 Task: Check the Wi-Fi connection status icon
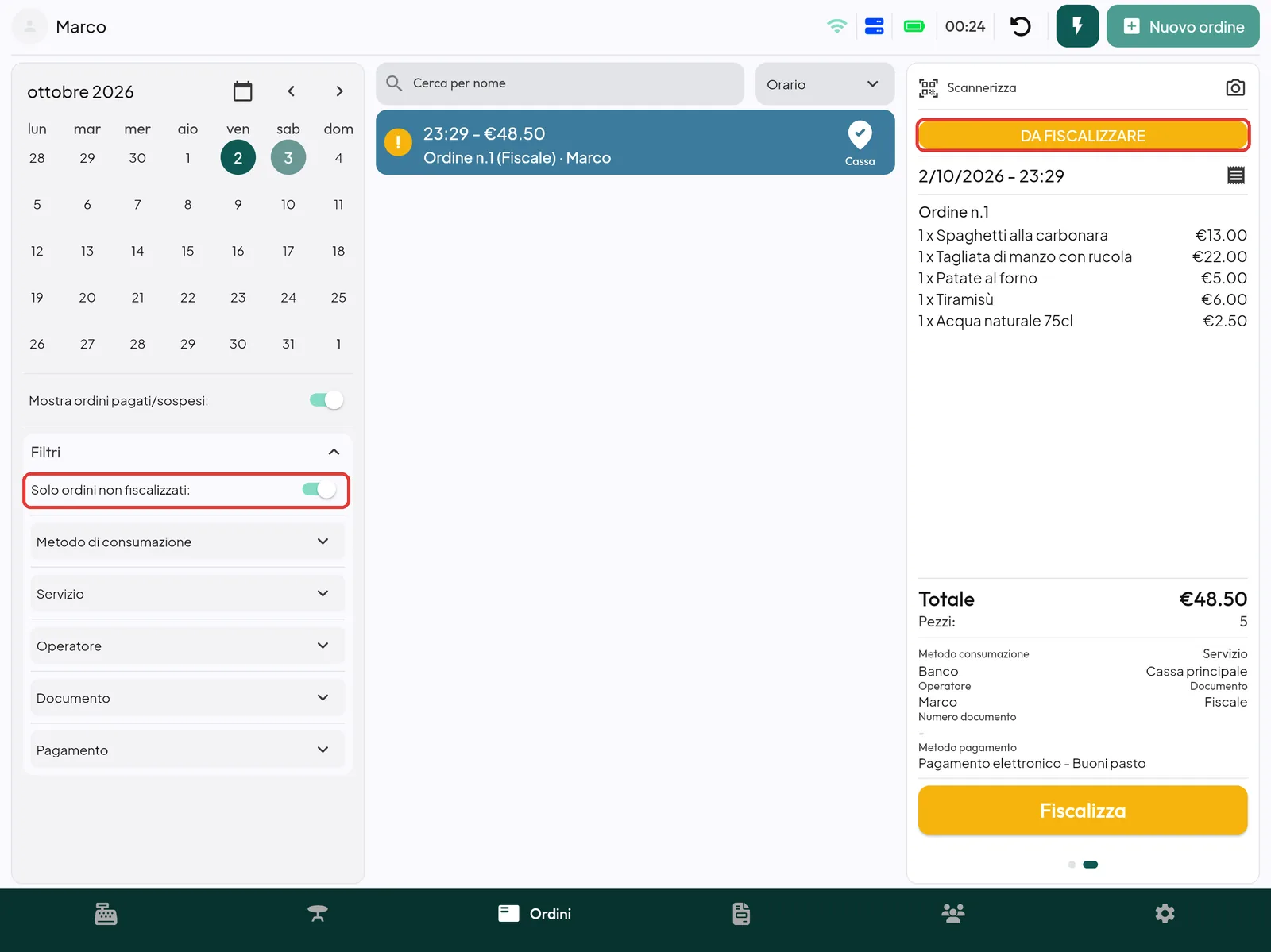[x=836, y=26]
